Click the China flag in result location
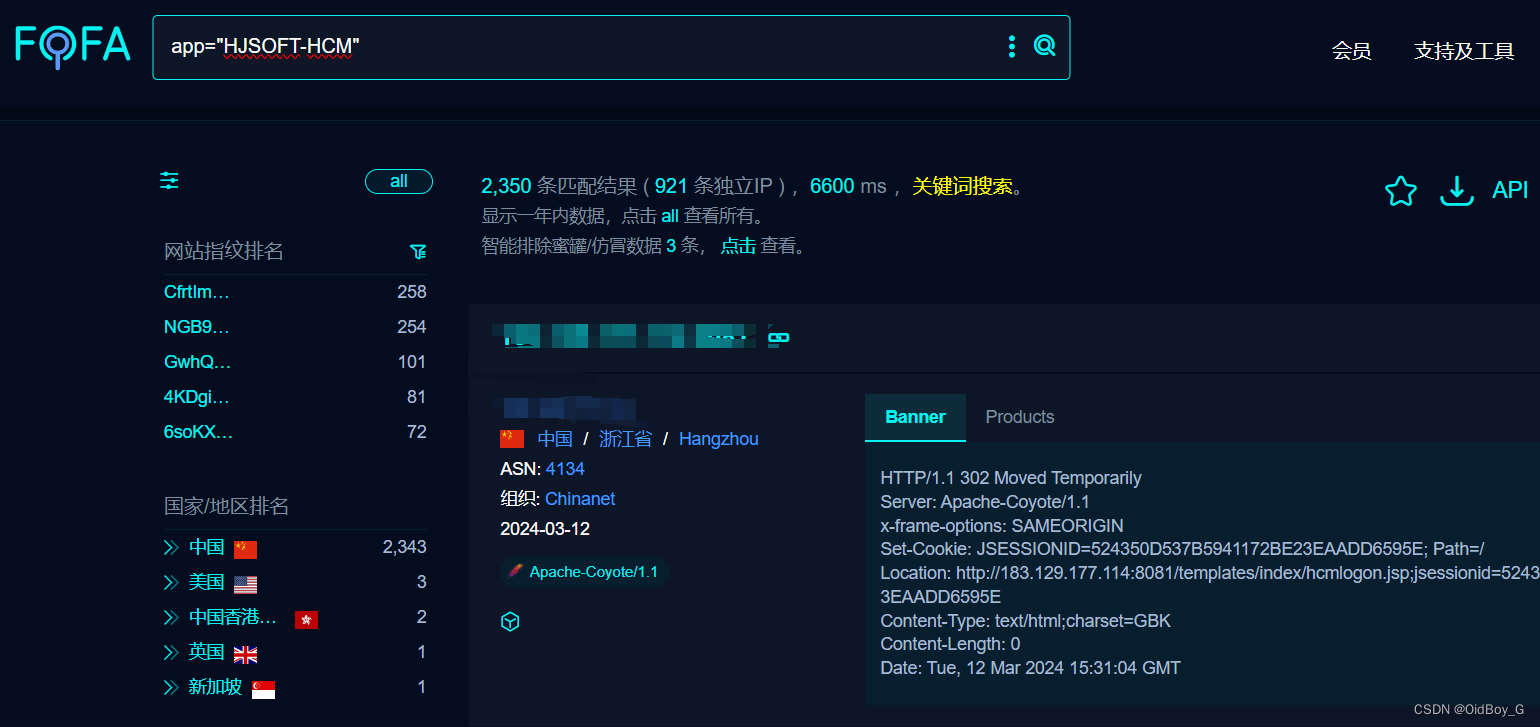 pyautogui.click(x=512, y=438)
